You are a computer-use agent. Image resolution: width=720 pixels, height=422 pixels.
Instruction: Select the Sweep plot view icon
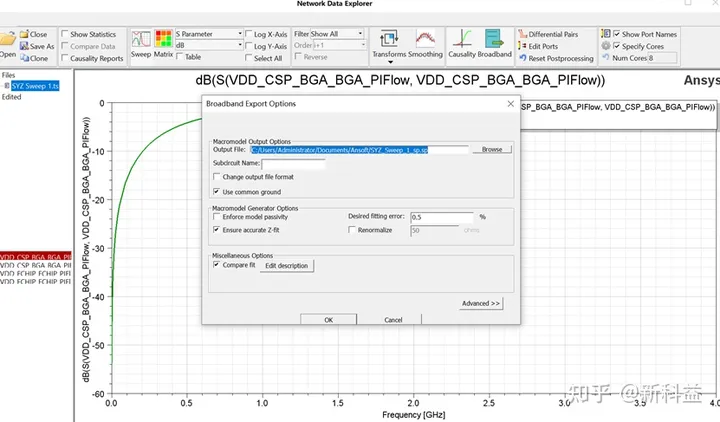(x=141, y=39)
